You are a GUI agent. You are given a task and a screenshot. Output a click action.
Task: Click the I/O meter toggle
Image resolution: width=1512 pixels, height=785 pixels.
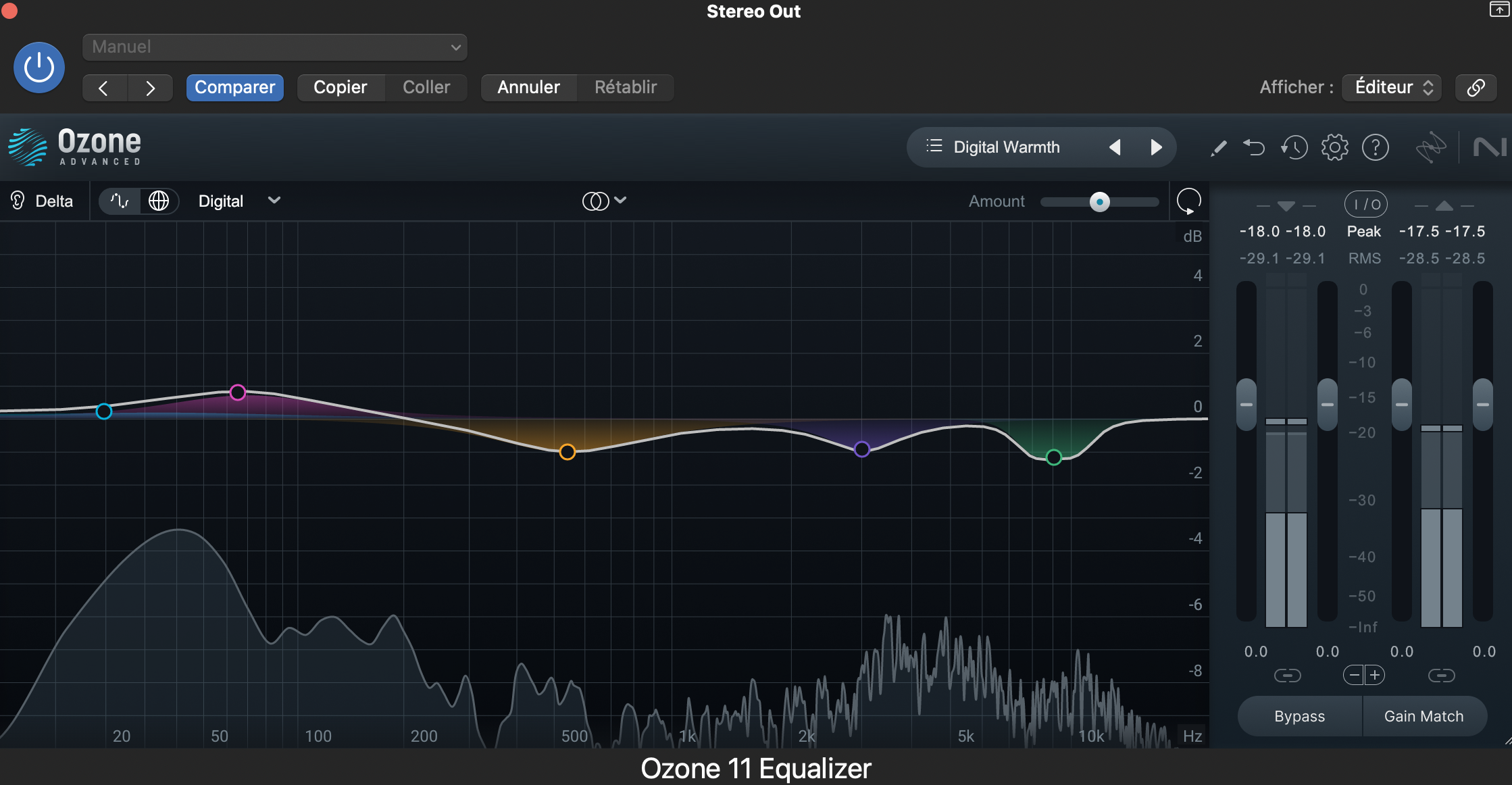click(x=1365, y=203)
